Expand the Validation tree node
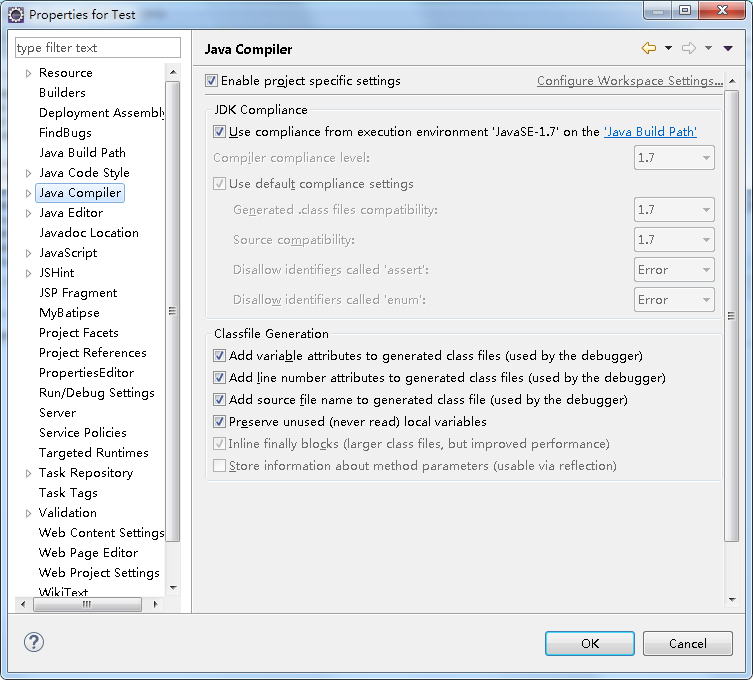Screen dimensions: 753x680 tap(28, 513)
